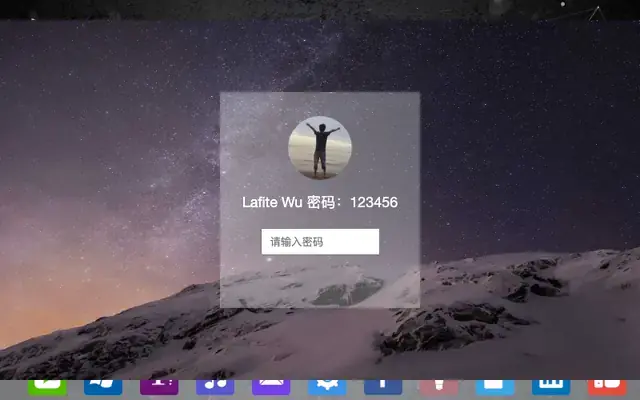Image resolution: width=640 pixels, height=400 pixels.
Task: Focus the 请输入密码 password field
Action: pos(320,242)
